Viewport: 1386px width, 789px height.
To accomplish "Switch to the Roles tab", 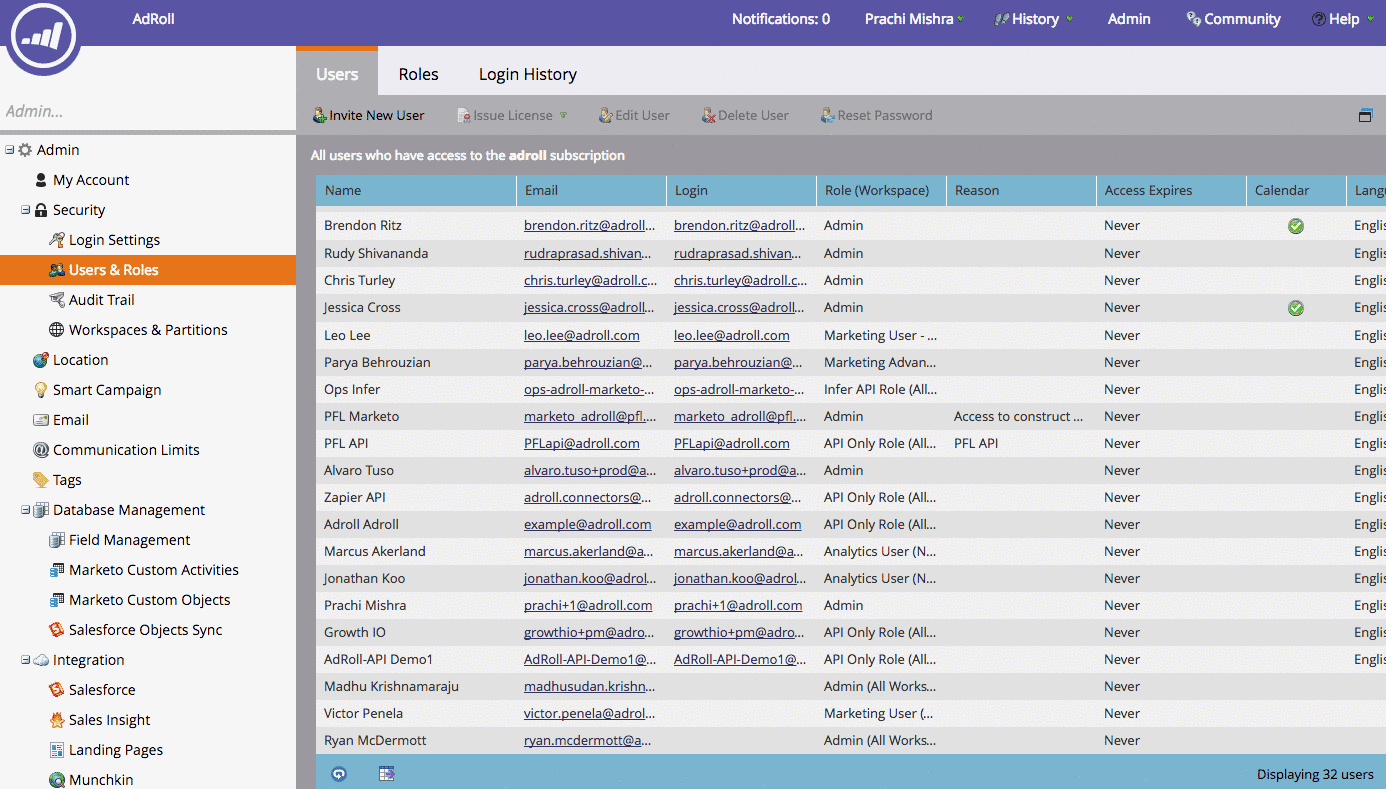I will (418, 74).
